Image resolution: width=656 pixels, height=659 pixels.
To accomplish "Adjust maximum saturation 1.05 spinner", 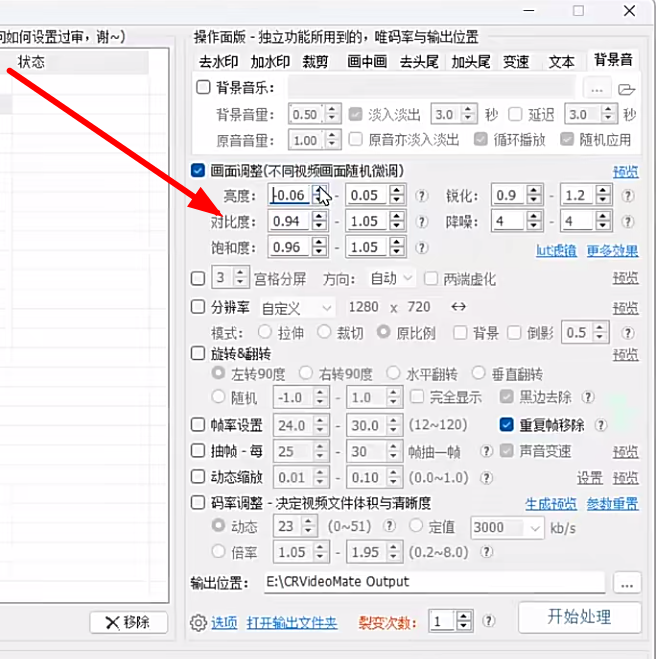I will click(x=397, y=247).
